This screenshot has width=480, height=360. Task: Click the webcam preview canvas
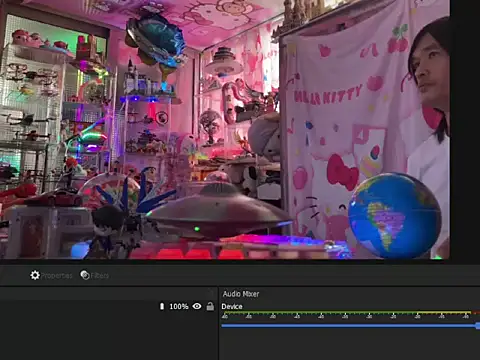click(x=225, y=129)
